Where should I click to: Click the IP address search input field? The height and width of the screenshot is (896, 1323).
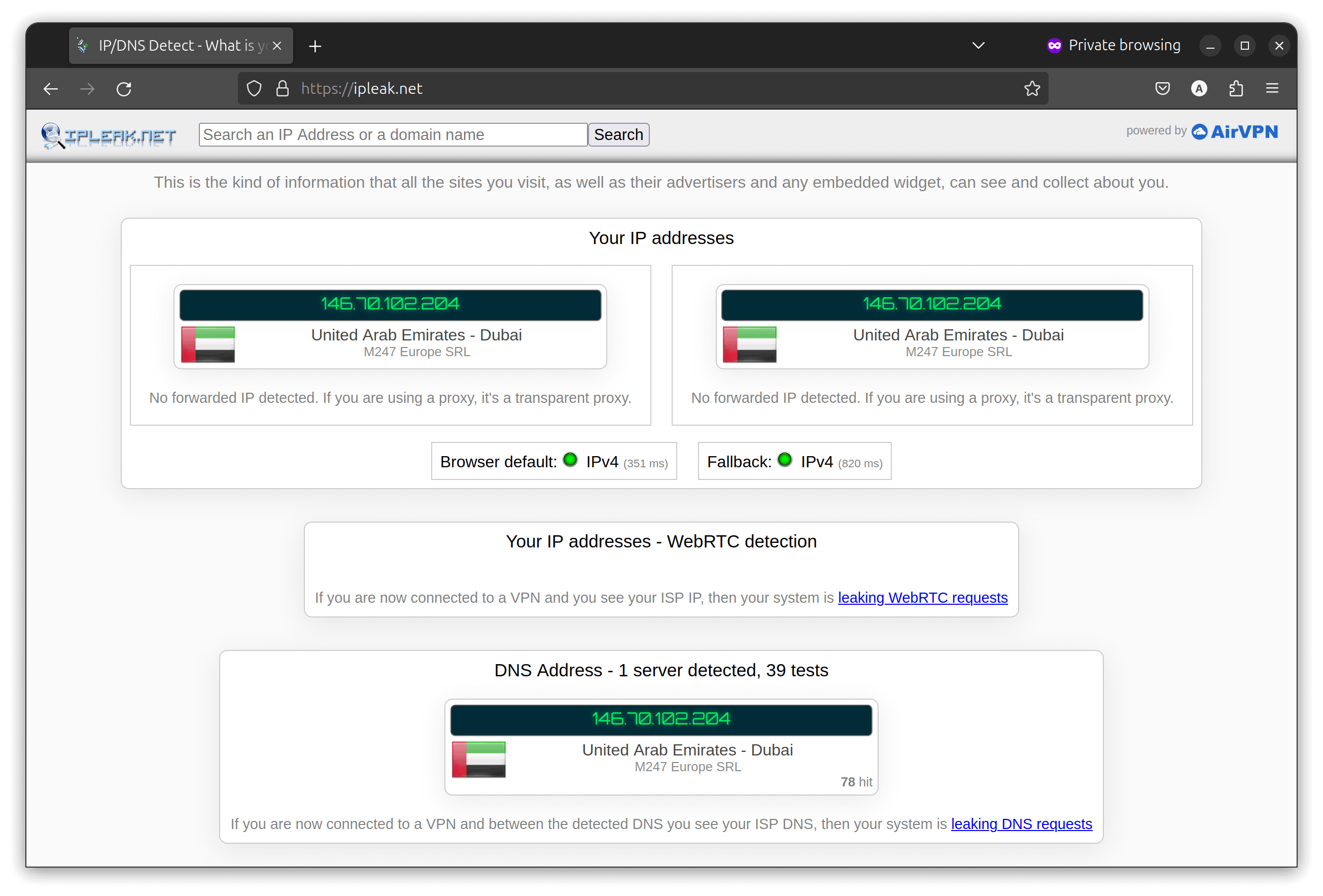pos(392,134)
